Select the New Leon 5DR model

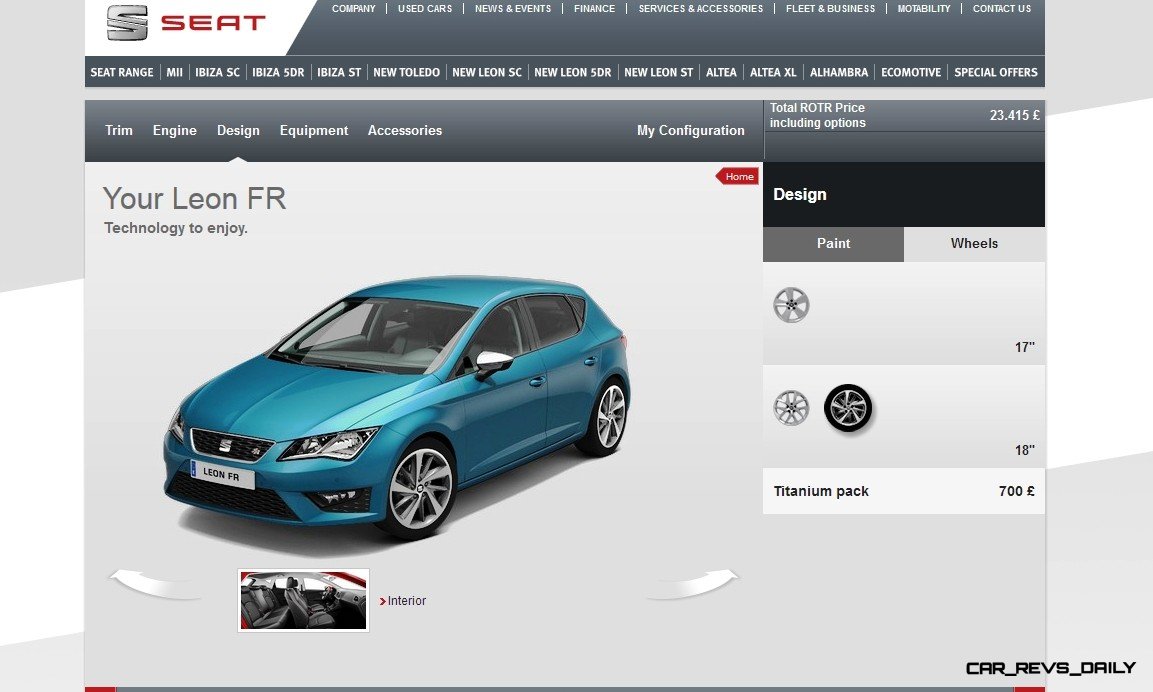(x=573, y=72)
